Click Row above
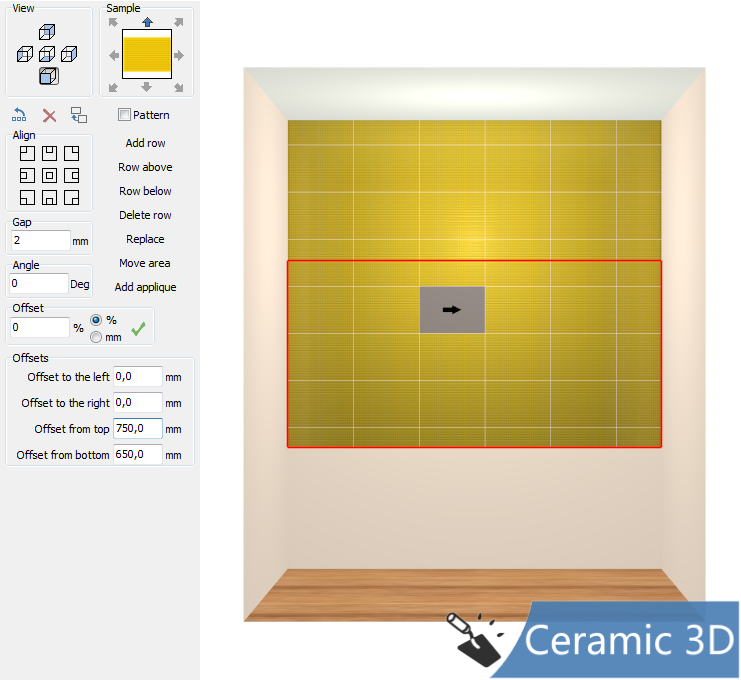 (x=145, y=167)
